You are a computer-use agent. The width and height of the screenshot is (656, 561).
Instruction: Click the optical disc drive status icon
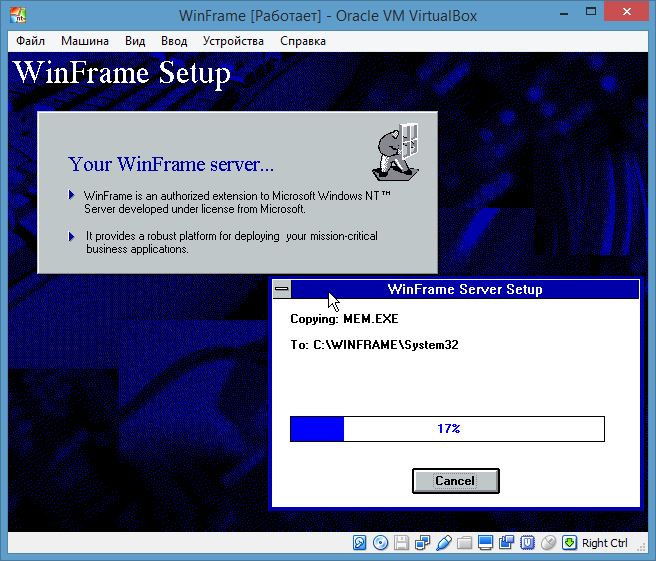click(x=380, y=543)
